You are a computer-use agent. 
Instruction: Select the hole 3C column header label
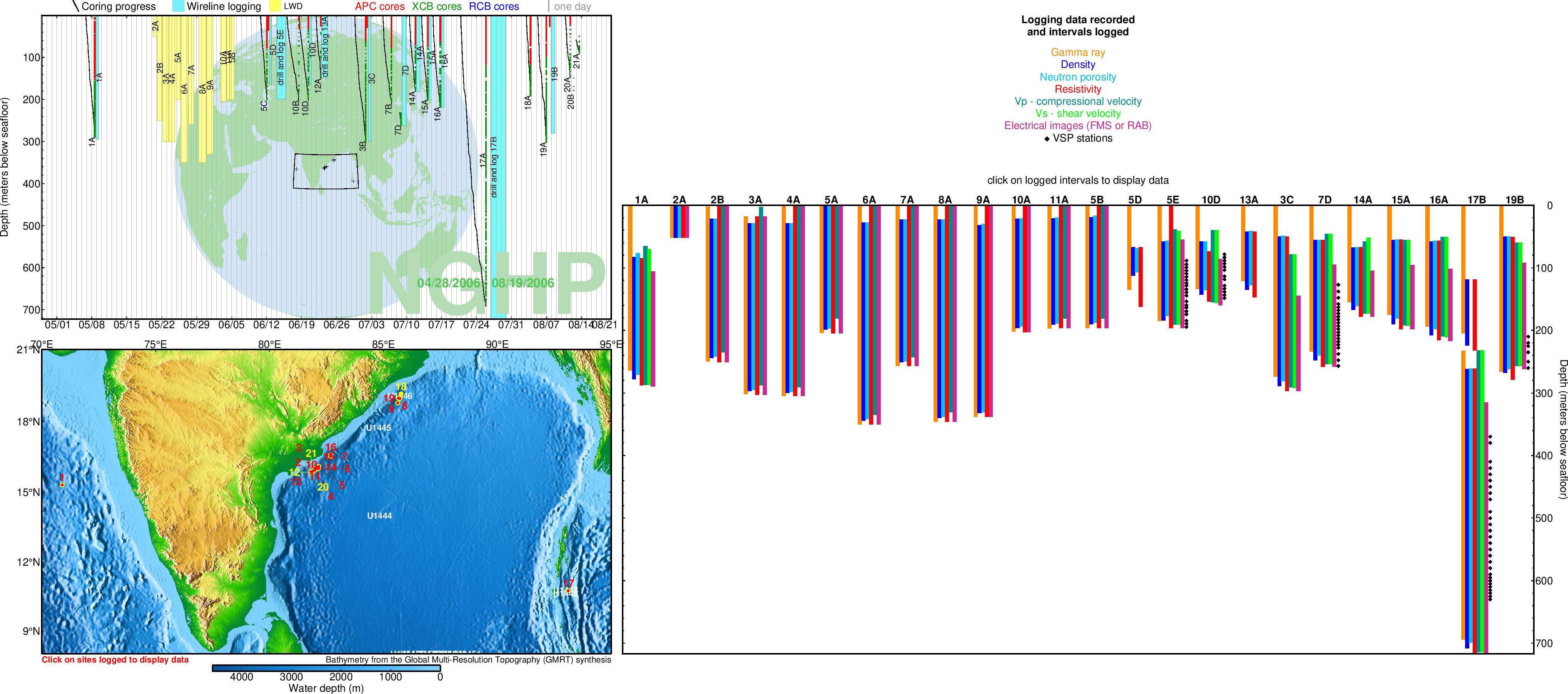coord(1286,200)
